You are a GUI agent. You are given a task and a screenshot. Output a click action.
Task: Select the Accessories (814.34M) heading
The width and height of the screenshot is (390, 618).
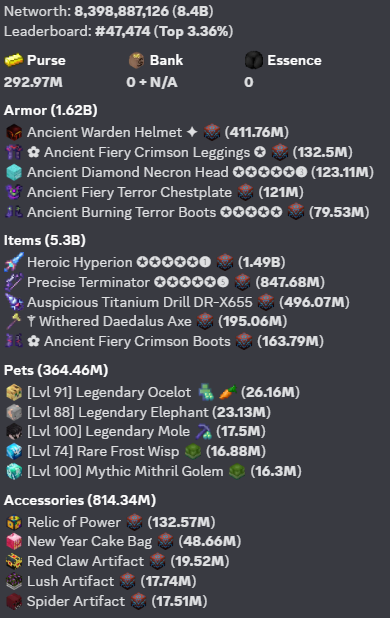(x=80, y=500)
